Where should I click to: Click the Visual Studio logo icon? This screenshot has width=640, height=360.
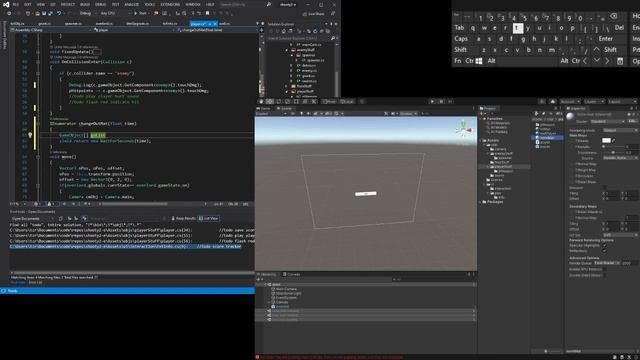pyautogui.click(x=6, y=4)
